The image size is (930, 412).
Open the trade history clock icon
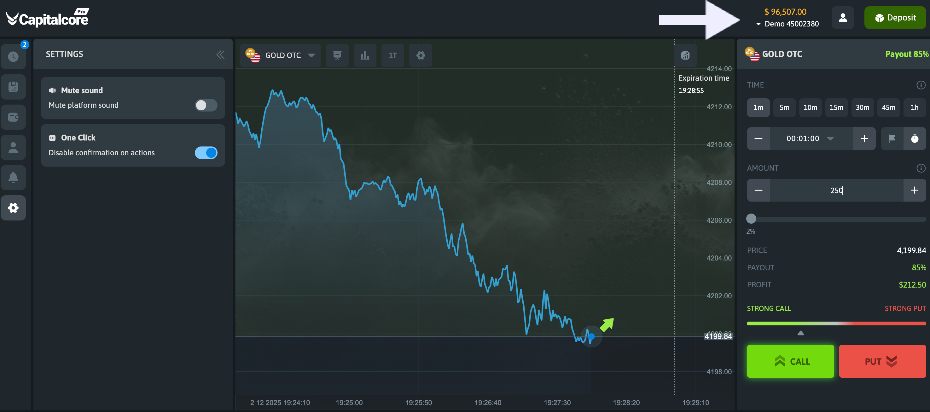[13, 57]
